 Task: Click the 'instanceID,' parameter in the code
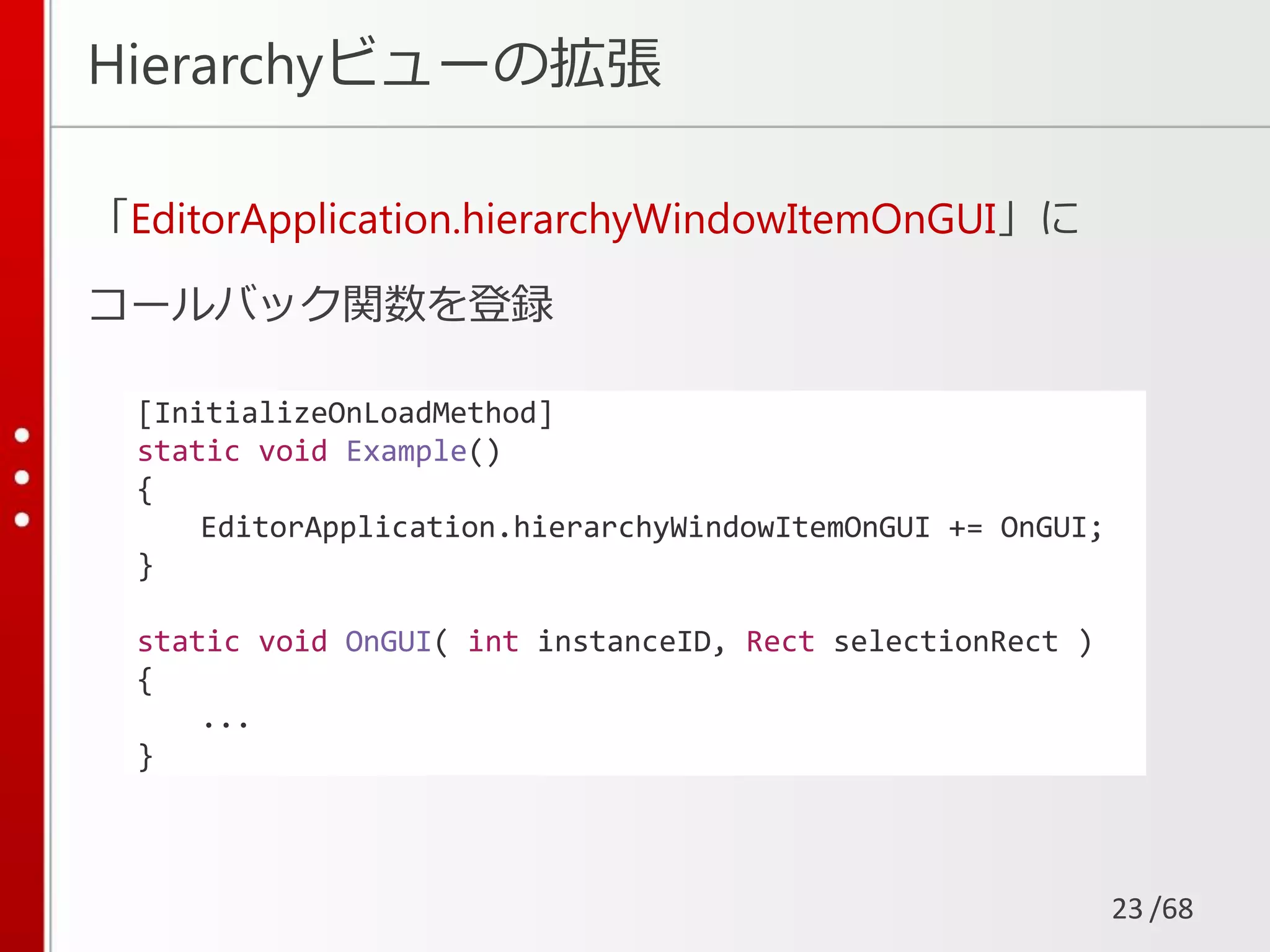[631, 641]
